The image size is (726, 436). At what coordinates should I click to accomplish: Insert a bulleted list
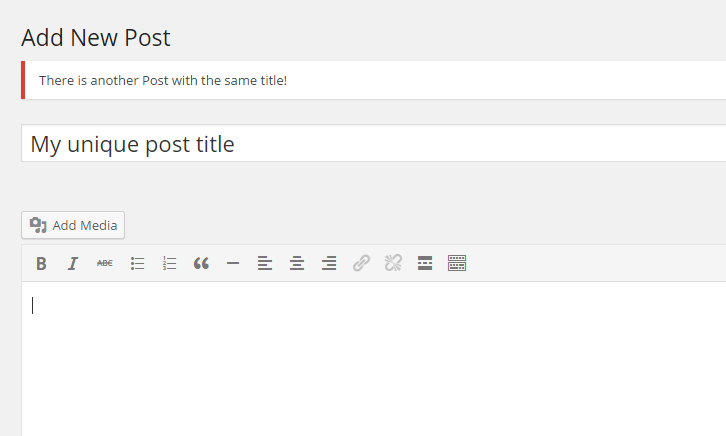pos(137,263)
